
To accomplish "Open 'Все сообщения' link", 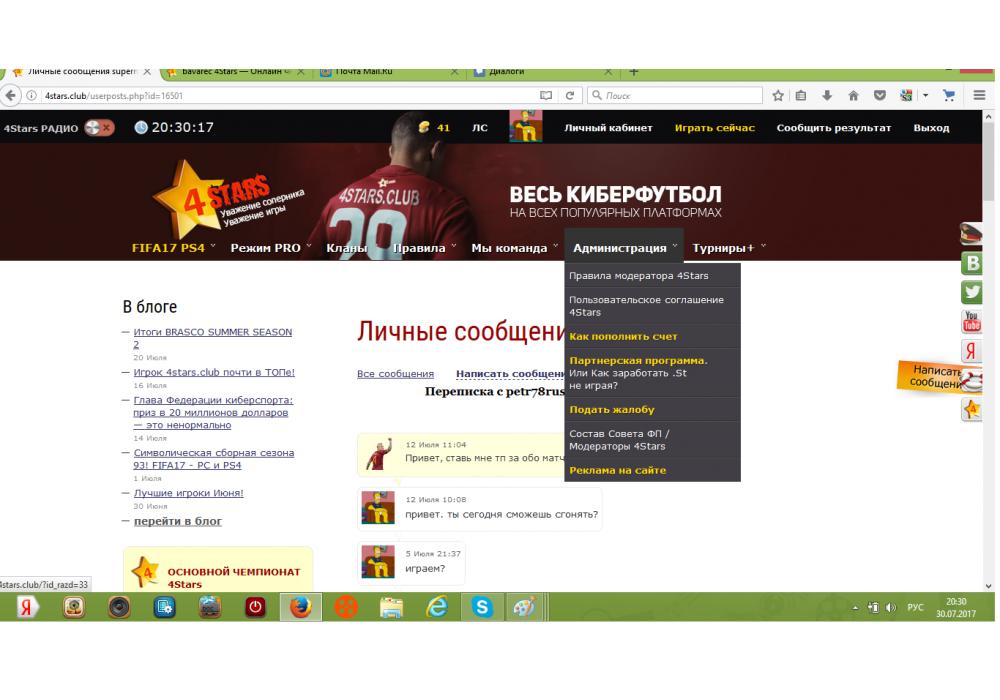I will click(395, 374).
